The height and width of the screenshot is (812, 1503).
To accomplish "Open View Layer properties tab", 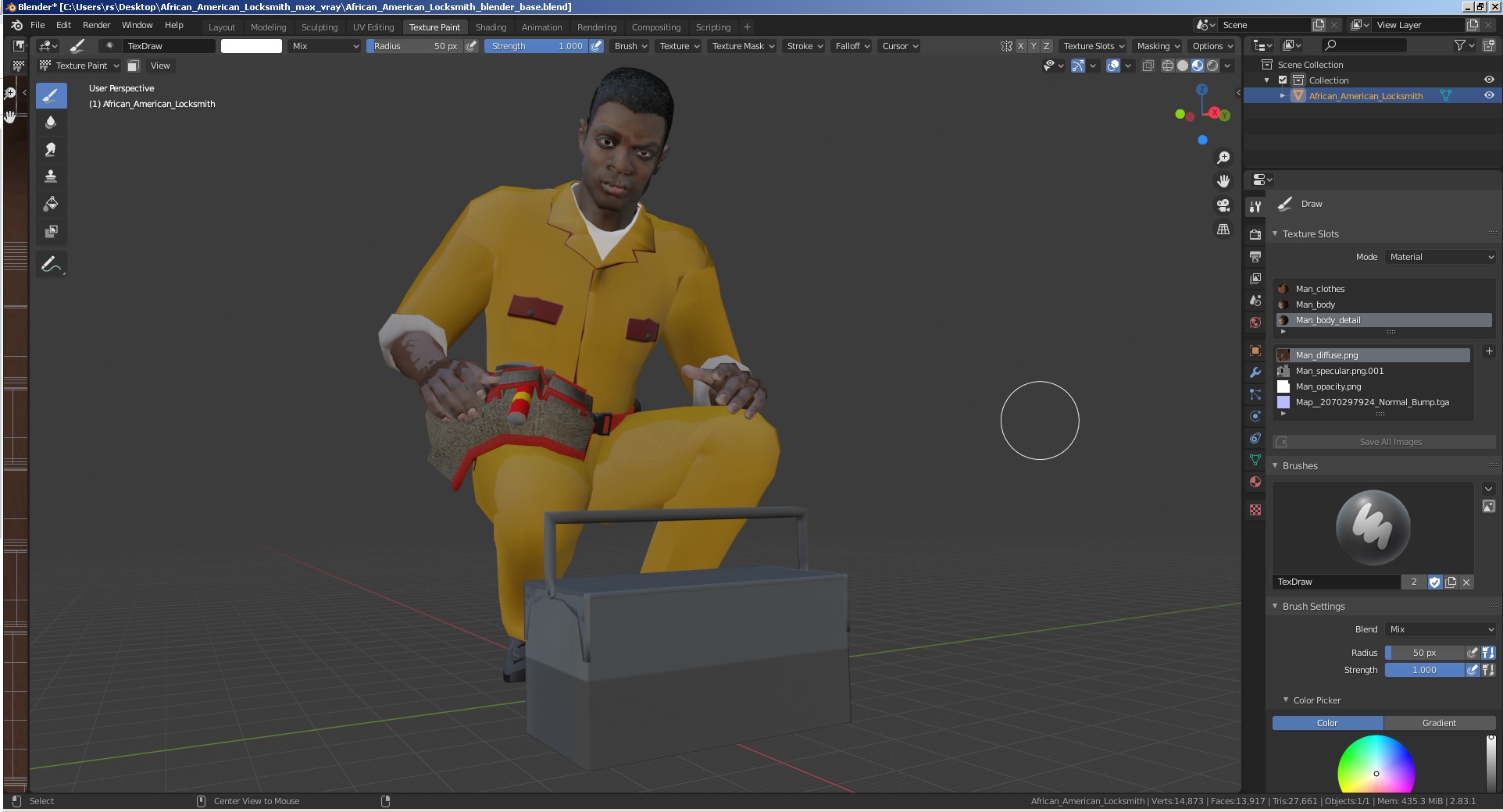I will (x=1255, y=278).
